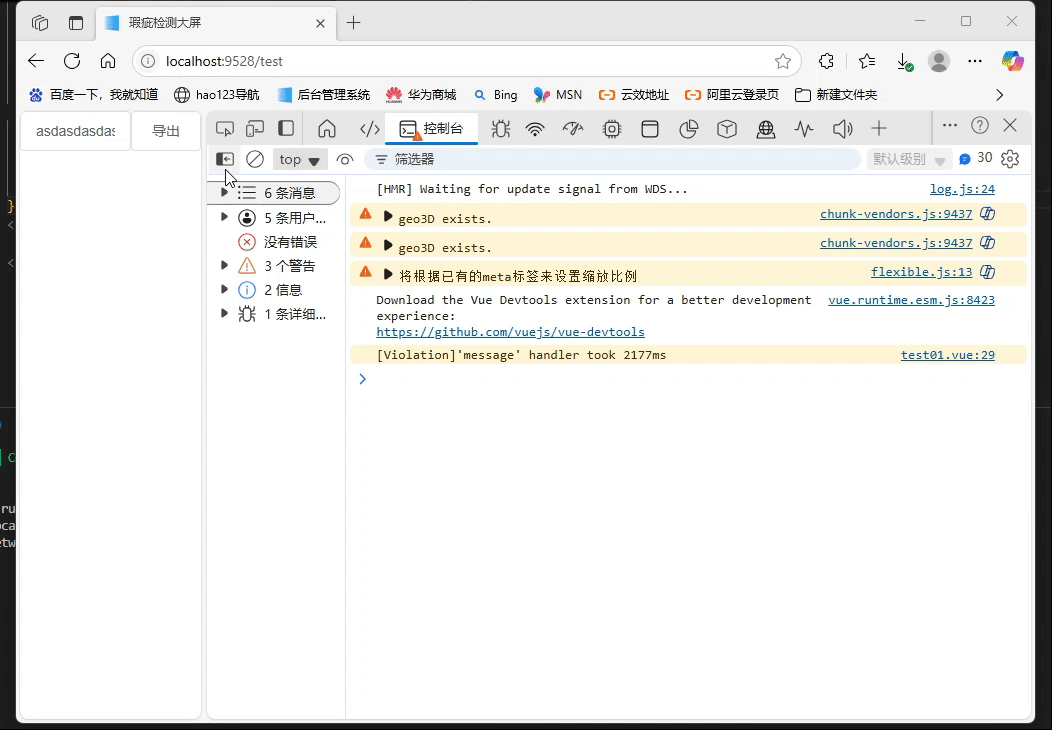Close the DevTools panel
This screenshot has width=1052, height=730.
pos(1010,125)
